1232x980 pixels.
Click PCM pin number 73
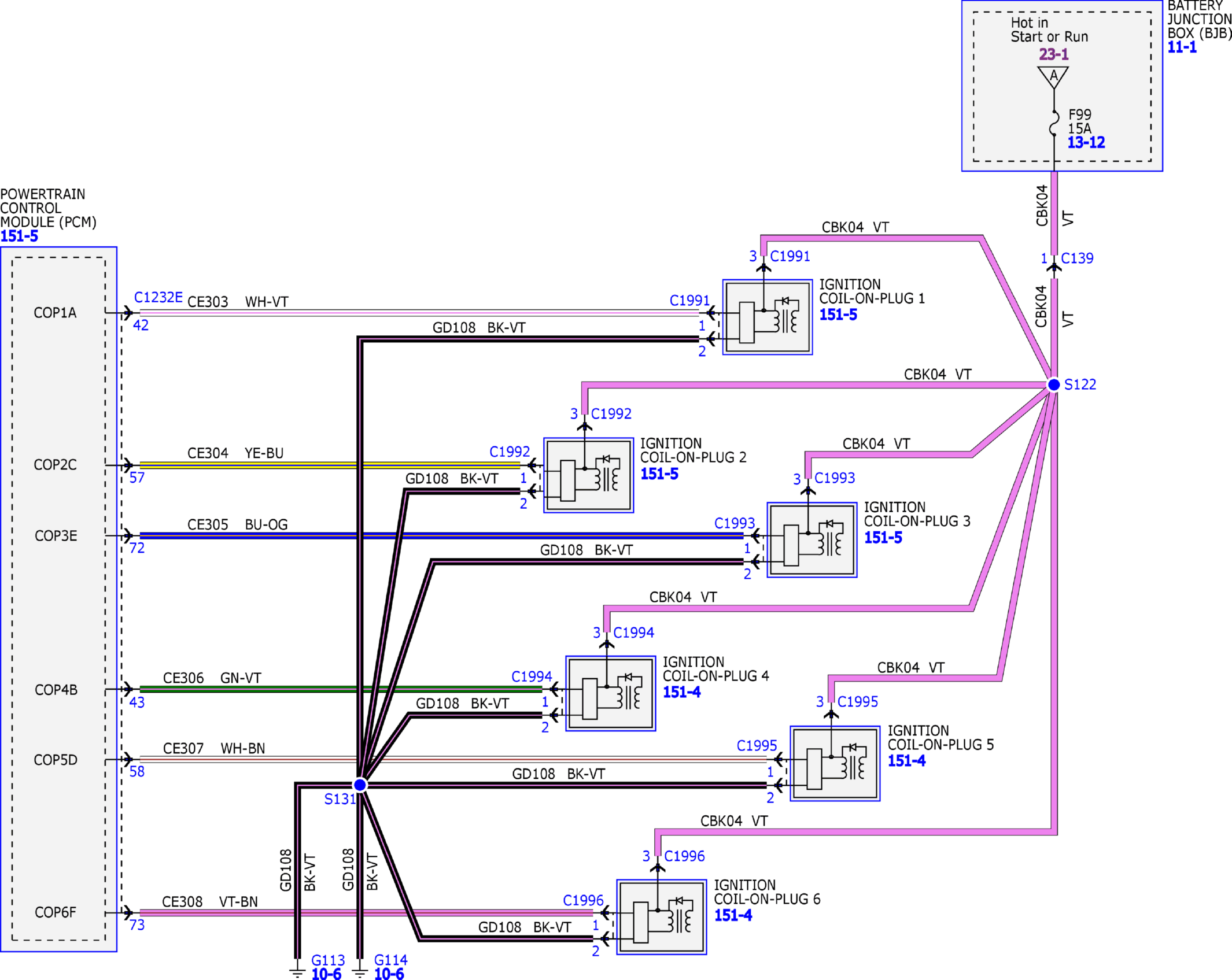(x=137, y=925)
